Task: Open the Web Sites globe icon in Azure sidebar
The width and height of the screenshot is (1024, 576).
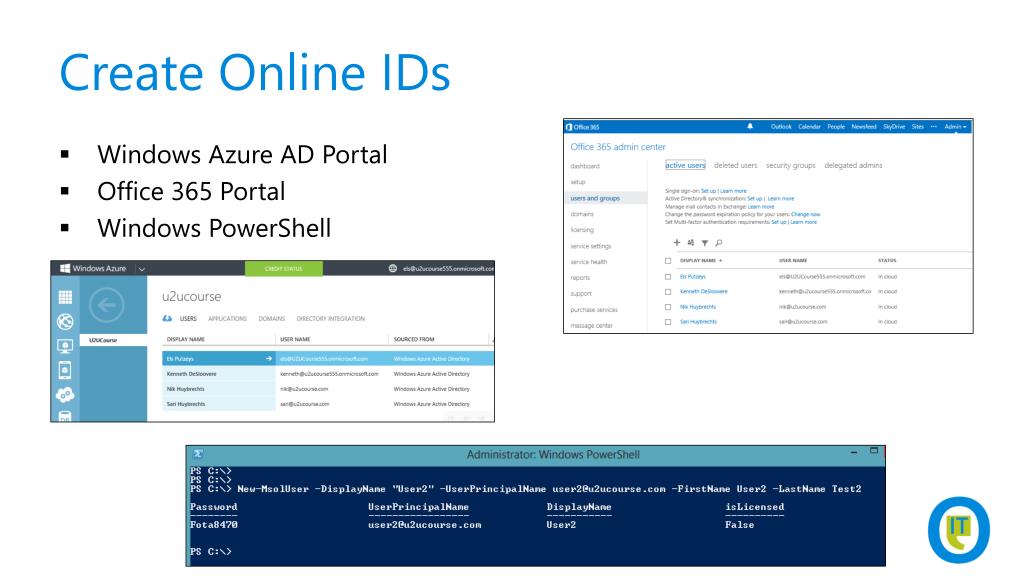Action: 65,321
